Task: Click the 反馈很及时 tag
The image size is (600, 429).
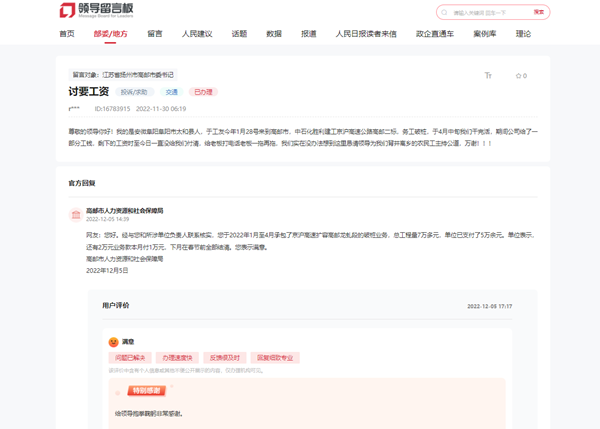Action: pyautogui.click(x=225, y=358)
